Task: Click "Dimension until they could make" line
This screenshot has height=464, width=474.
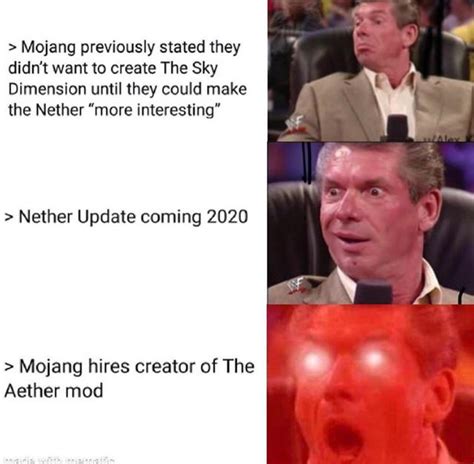Action: click(128, 89)
